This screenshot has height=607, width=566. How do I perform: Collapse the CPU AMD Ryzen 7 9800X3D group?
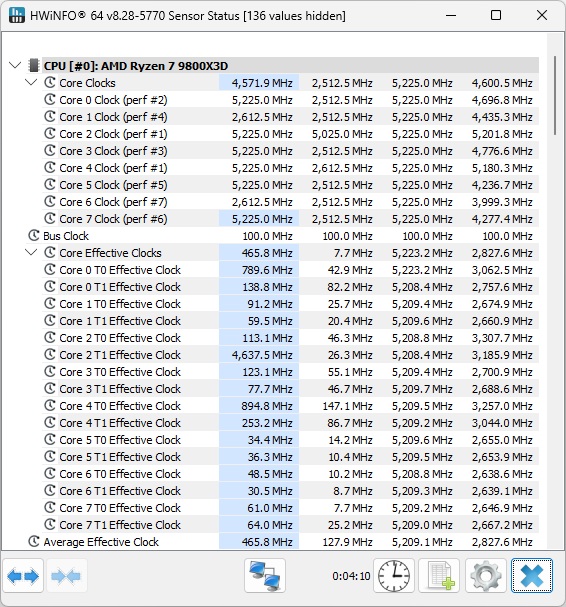pos(15,65)
